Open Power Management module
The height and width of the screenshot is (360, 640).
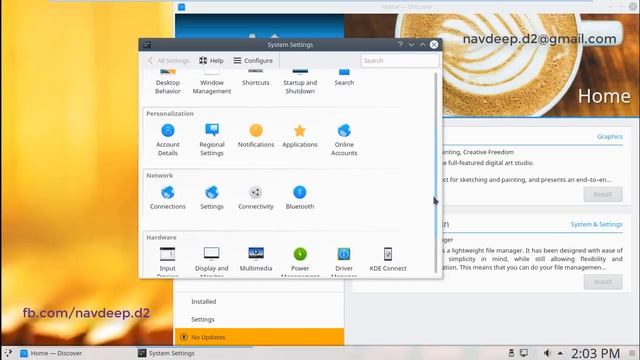pyautogui.click(x=300, y=261)
